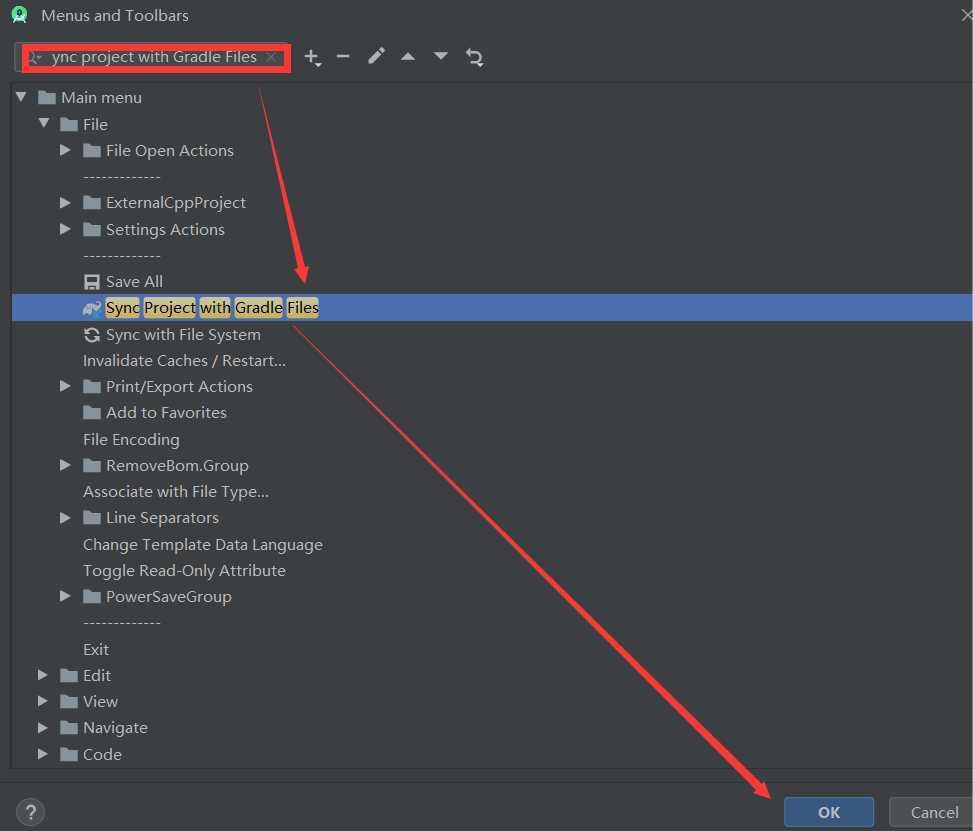
Task: Expand the Code menu folder
Action: click(43, 754)
